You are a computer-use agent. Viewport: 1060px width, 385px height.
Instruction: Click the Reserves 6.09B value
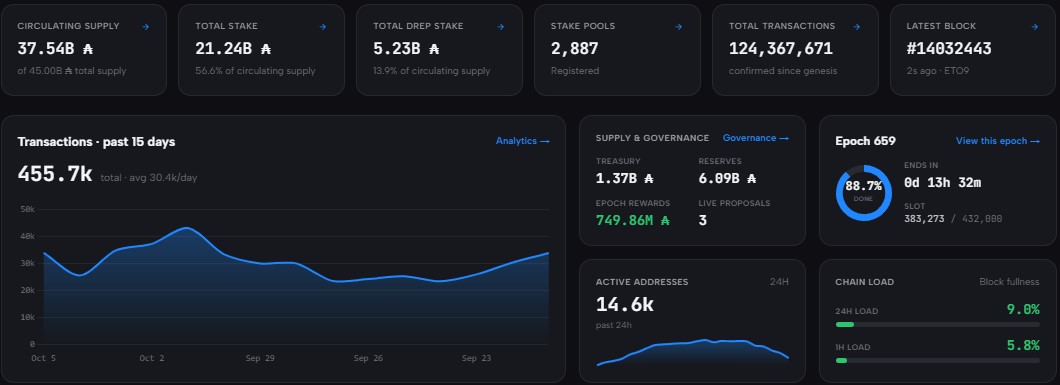pos(727,179)
